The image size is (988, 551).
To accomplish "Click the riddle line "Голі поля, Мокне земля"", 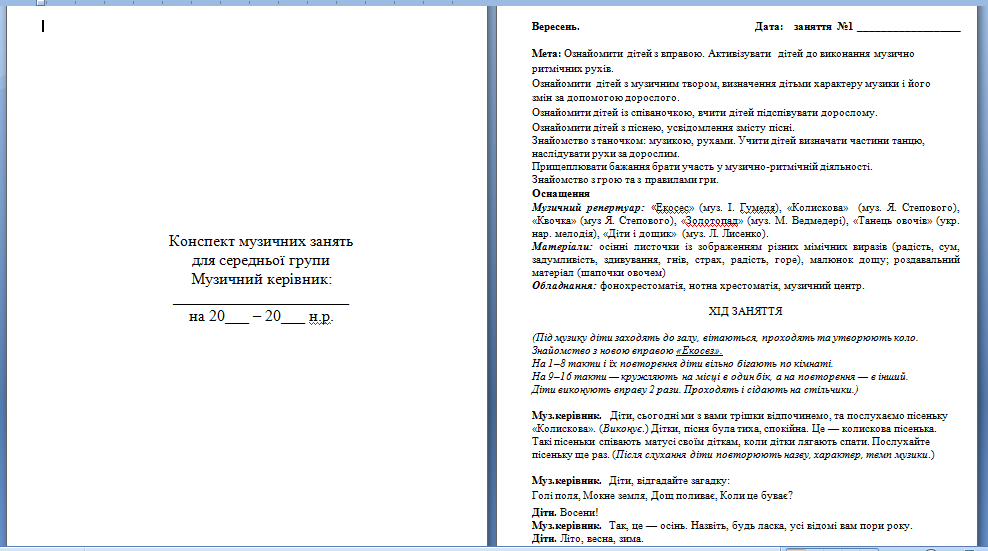I will 662,496.
